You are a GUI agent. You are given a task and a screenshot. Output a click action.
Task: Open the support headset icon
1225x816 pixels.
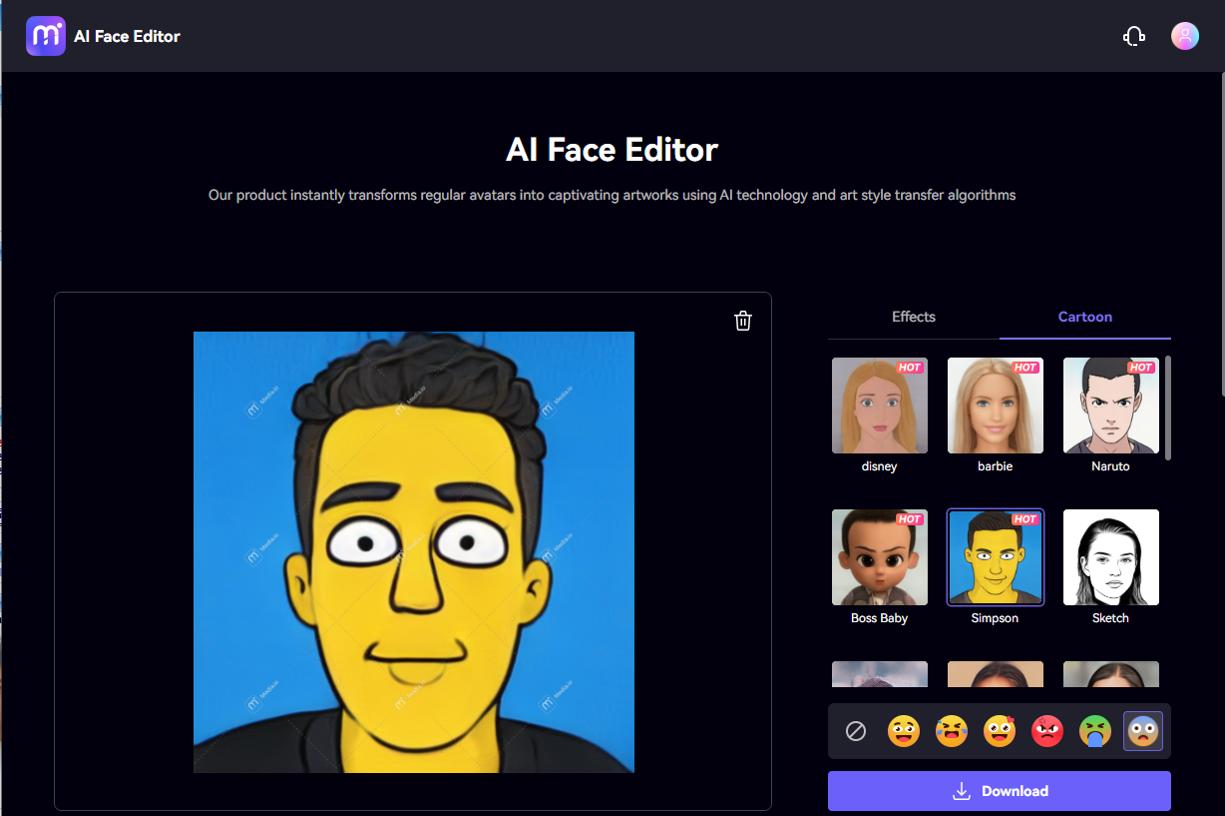tap(1134, 36)
